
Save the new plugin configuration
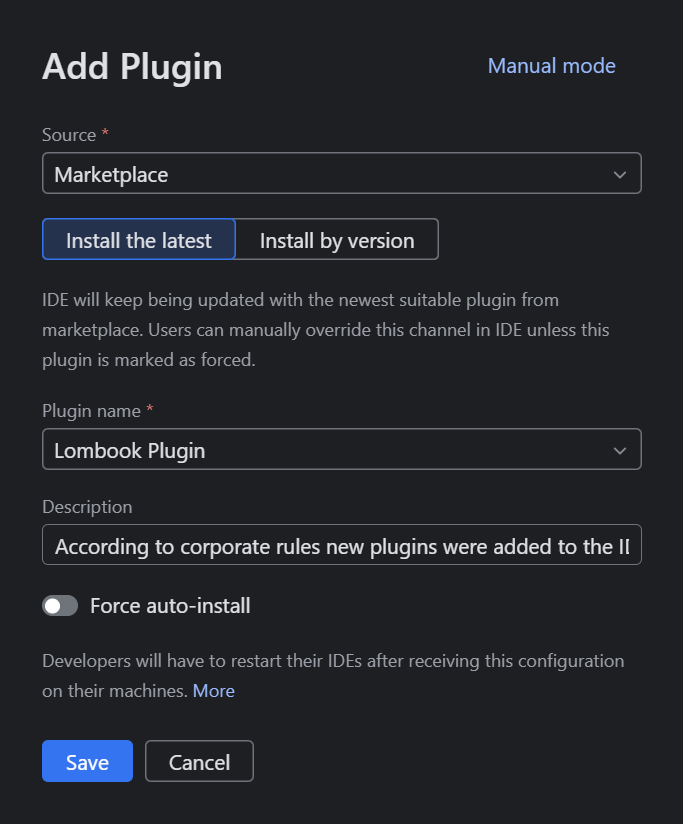[x=87, y=761]
